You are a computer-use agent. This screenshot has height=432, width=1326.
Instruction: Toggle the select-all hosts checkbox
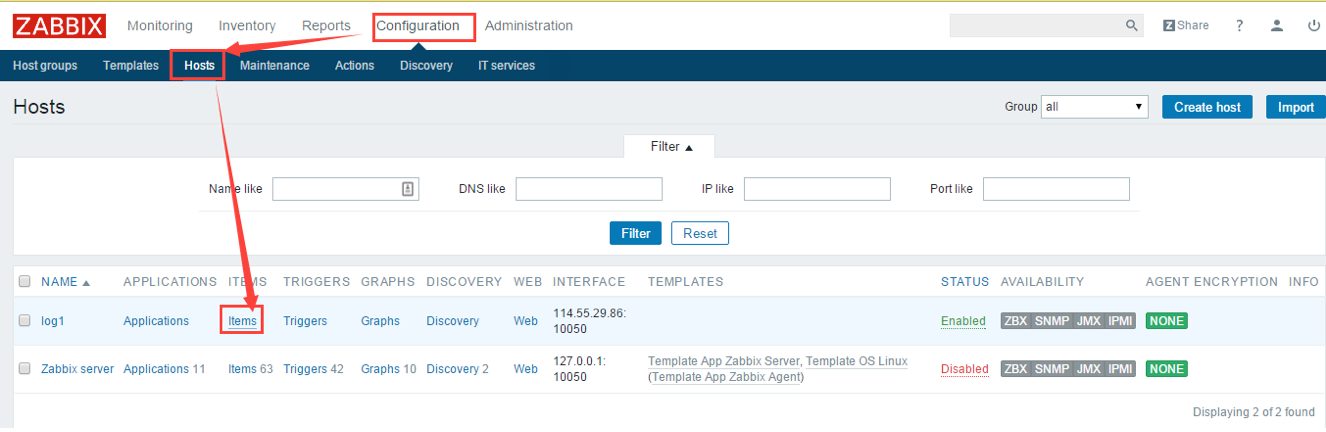point(25,282)
